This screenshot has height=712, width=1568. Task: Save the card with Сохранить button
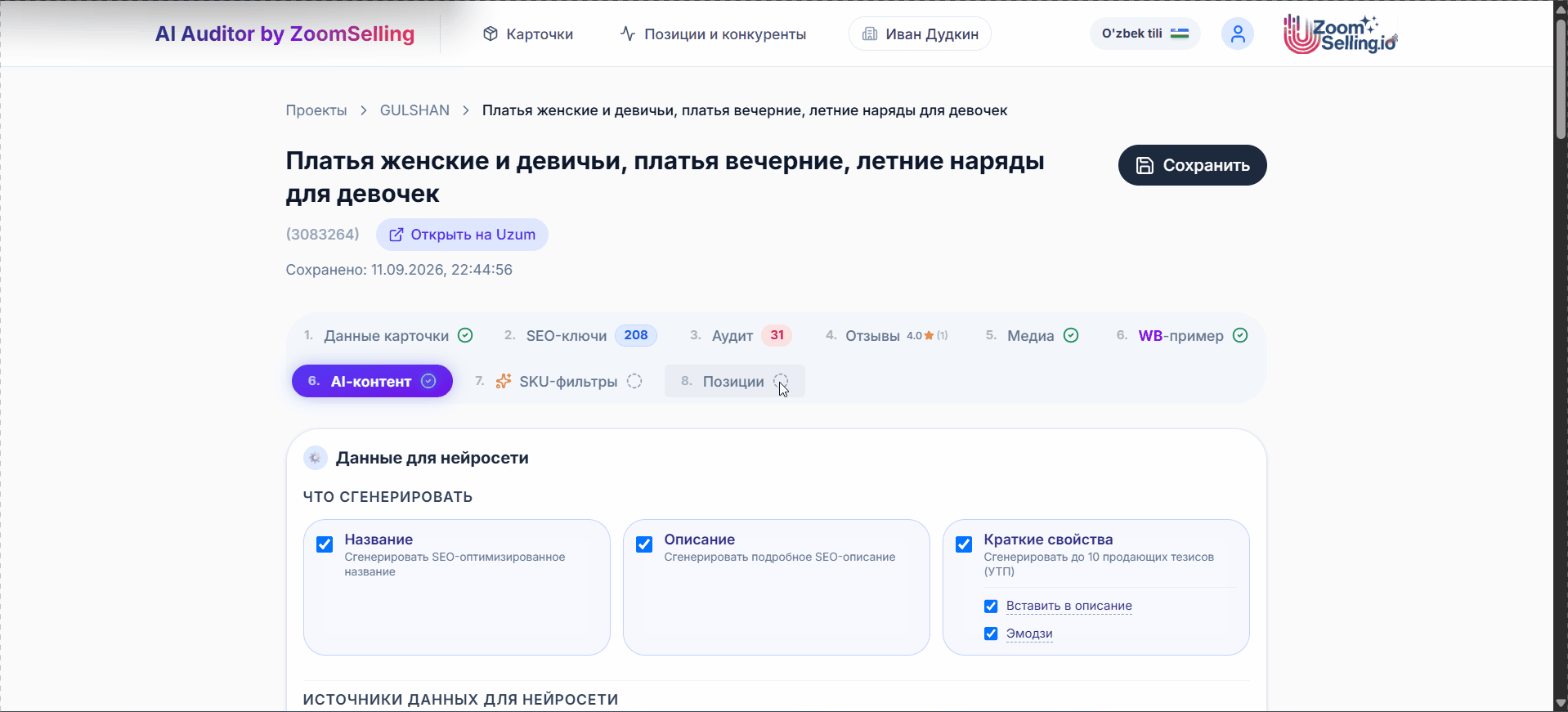pyautogui.click(x=1192, y=165)
